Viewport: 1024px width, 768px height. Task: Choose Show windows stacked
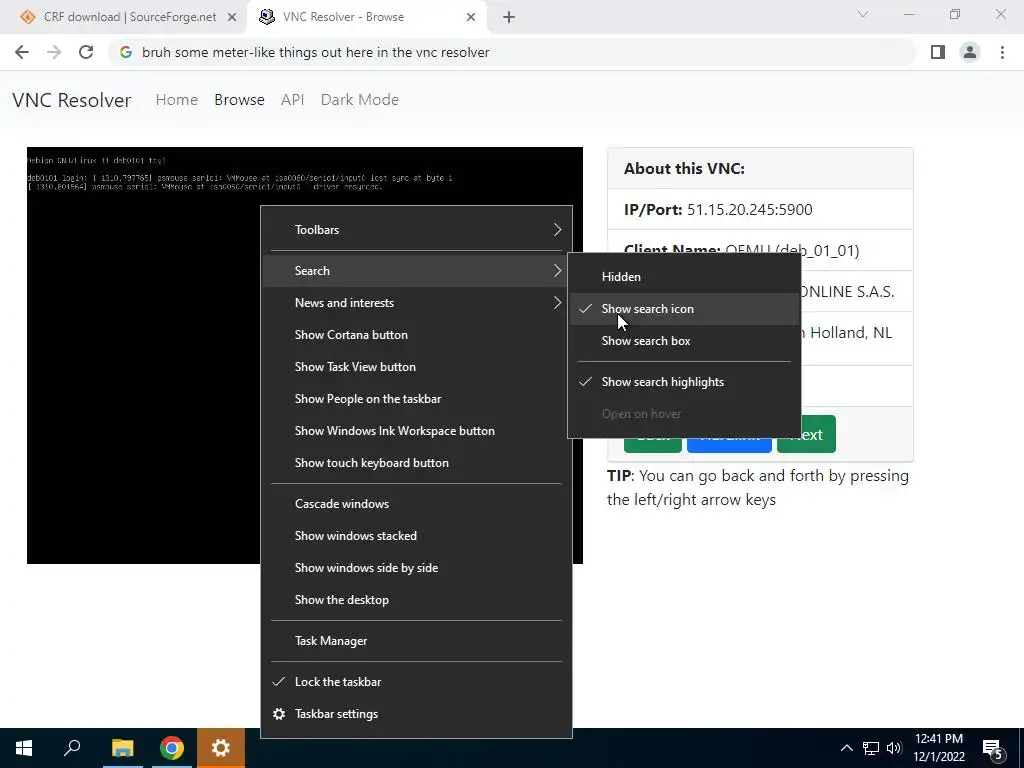(416, 536)
